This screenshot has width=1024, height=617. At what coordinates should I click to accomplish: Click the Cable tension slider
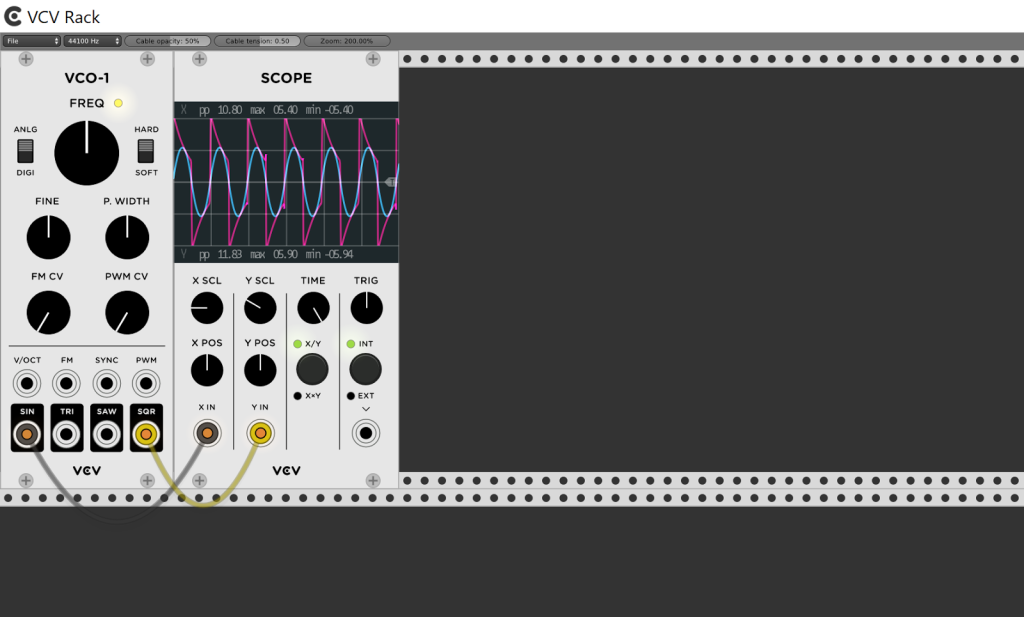click(257, 41)
